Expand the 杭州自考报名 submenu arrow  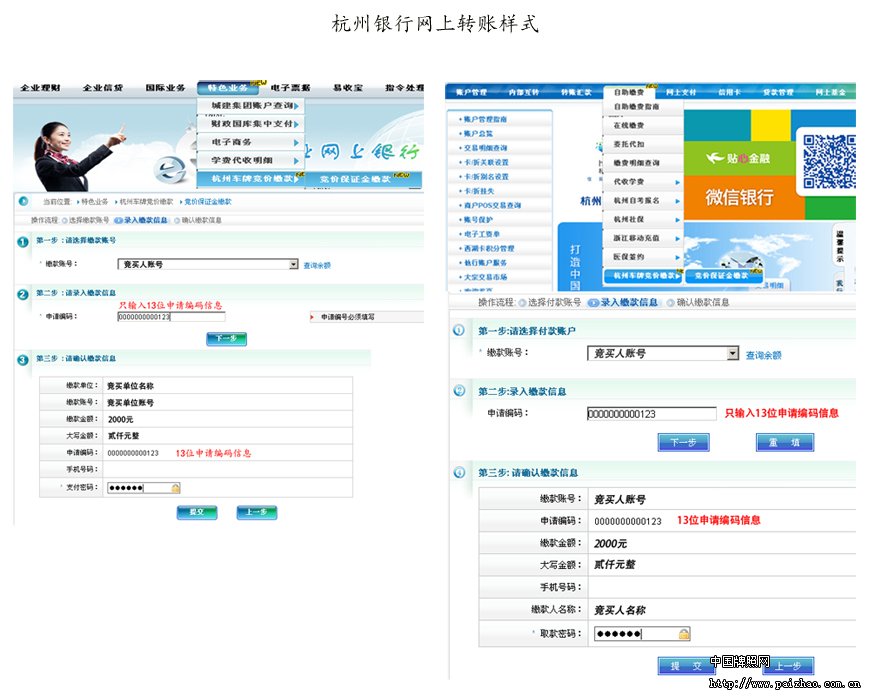(677, 201)
